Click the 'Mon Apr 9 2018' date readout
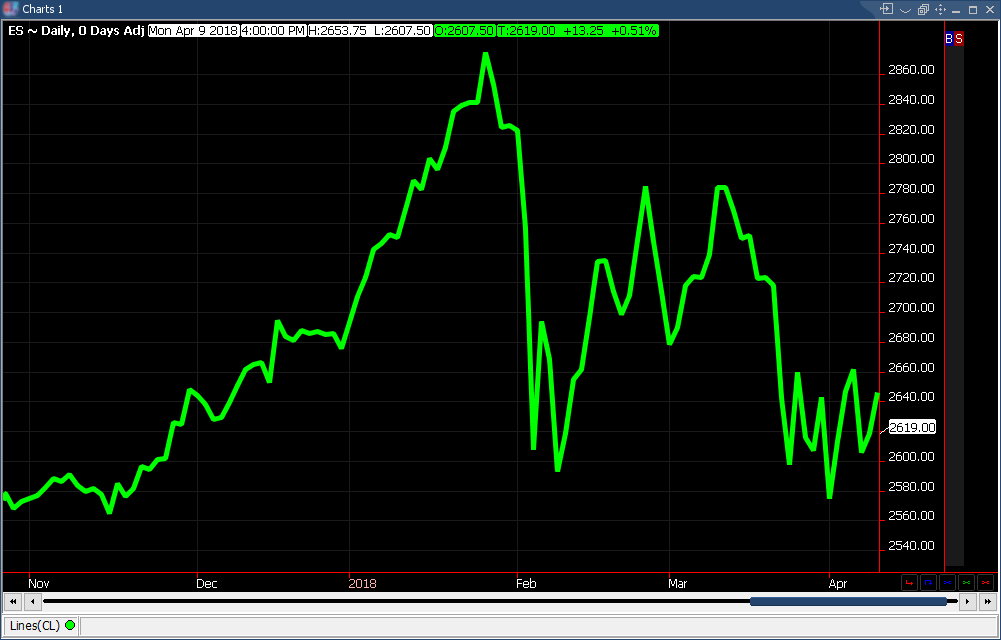The image size is (1001, 640). click(x=193, y=31)
